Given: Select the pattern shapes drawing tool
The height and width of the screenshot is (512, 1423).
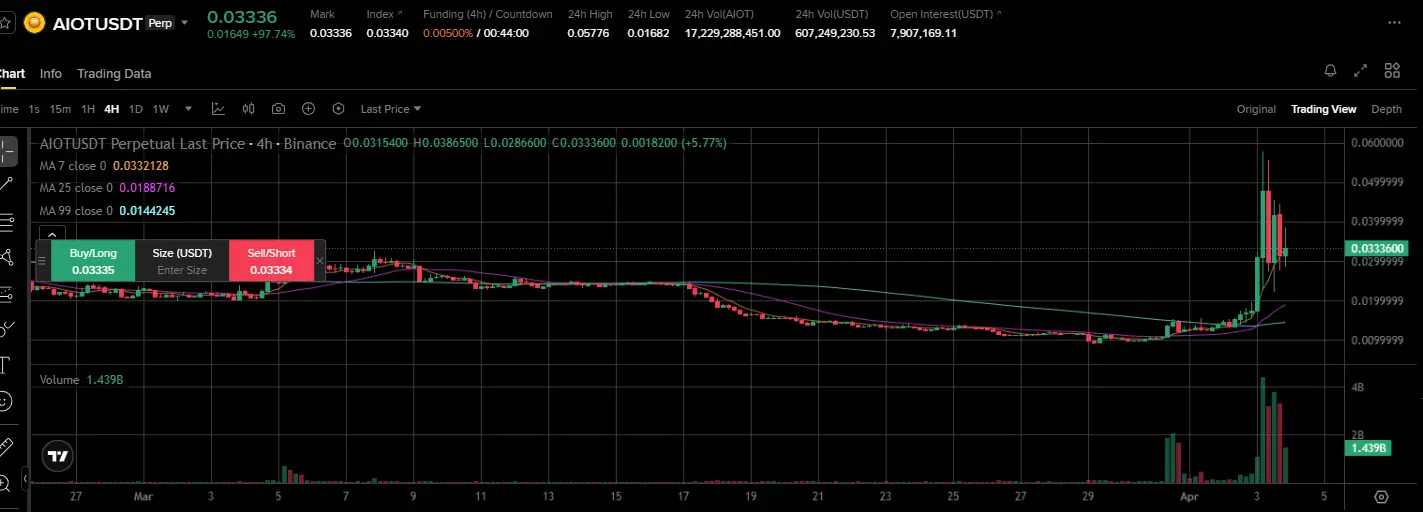Looking at the screenshot, I should point(6,257).
